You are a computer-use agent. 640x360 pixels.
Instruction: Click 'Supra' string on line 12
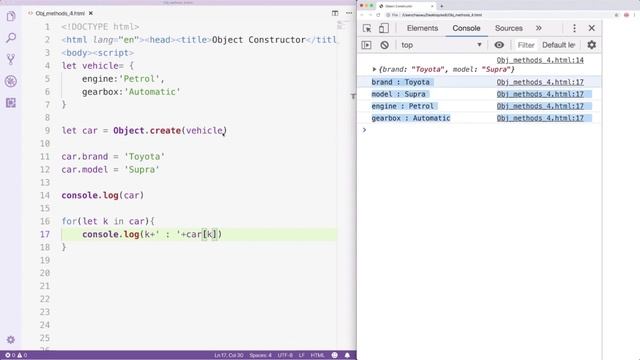(x=142, y=170)
